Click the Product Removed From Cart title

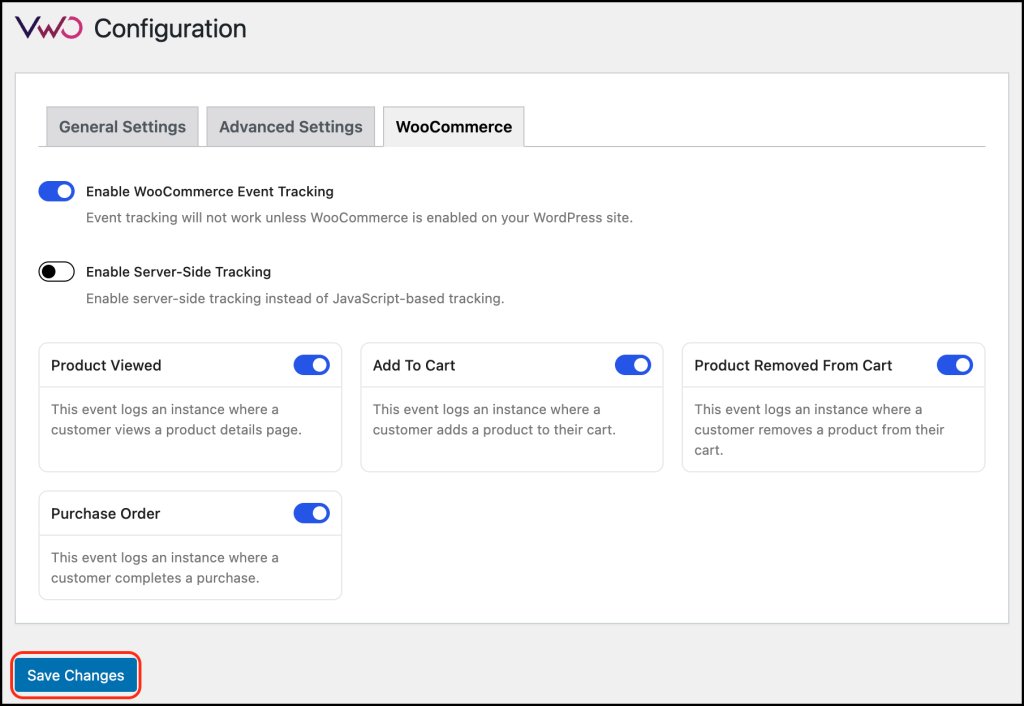[793, 366]
